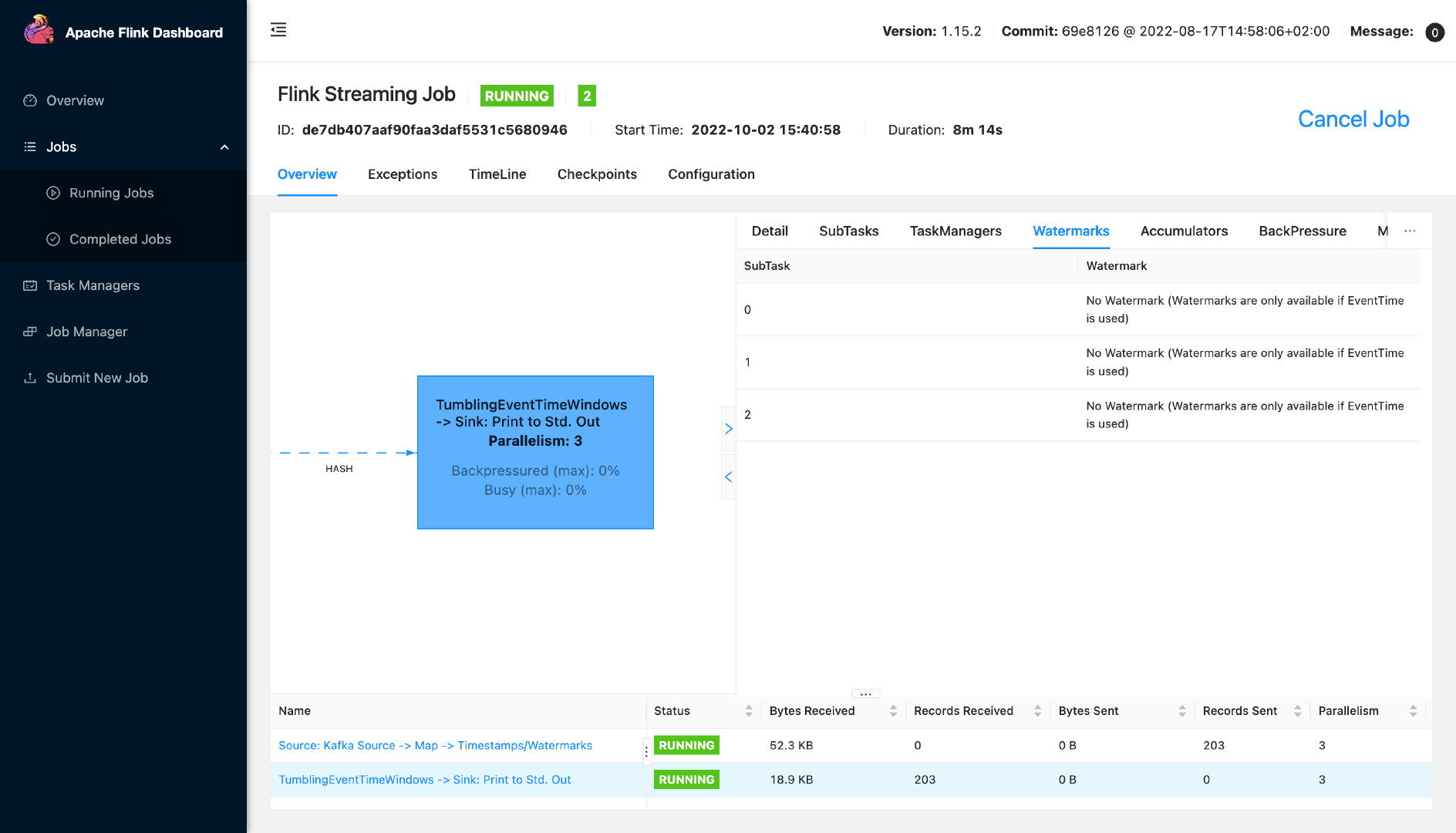
Task: Click the TumblingEventTimeWindows node in the job graph
Action: point(535,452)
